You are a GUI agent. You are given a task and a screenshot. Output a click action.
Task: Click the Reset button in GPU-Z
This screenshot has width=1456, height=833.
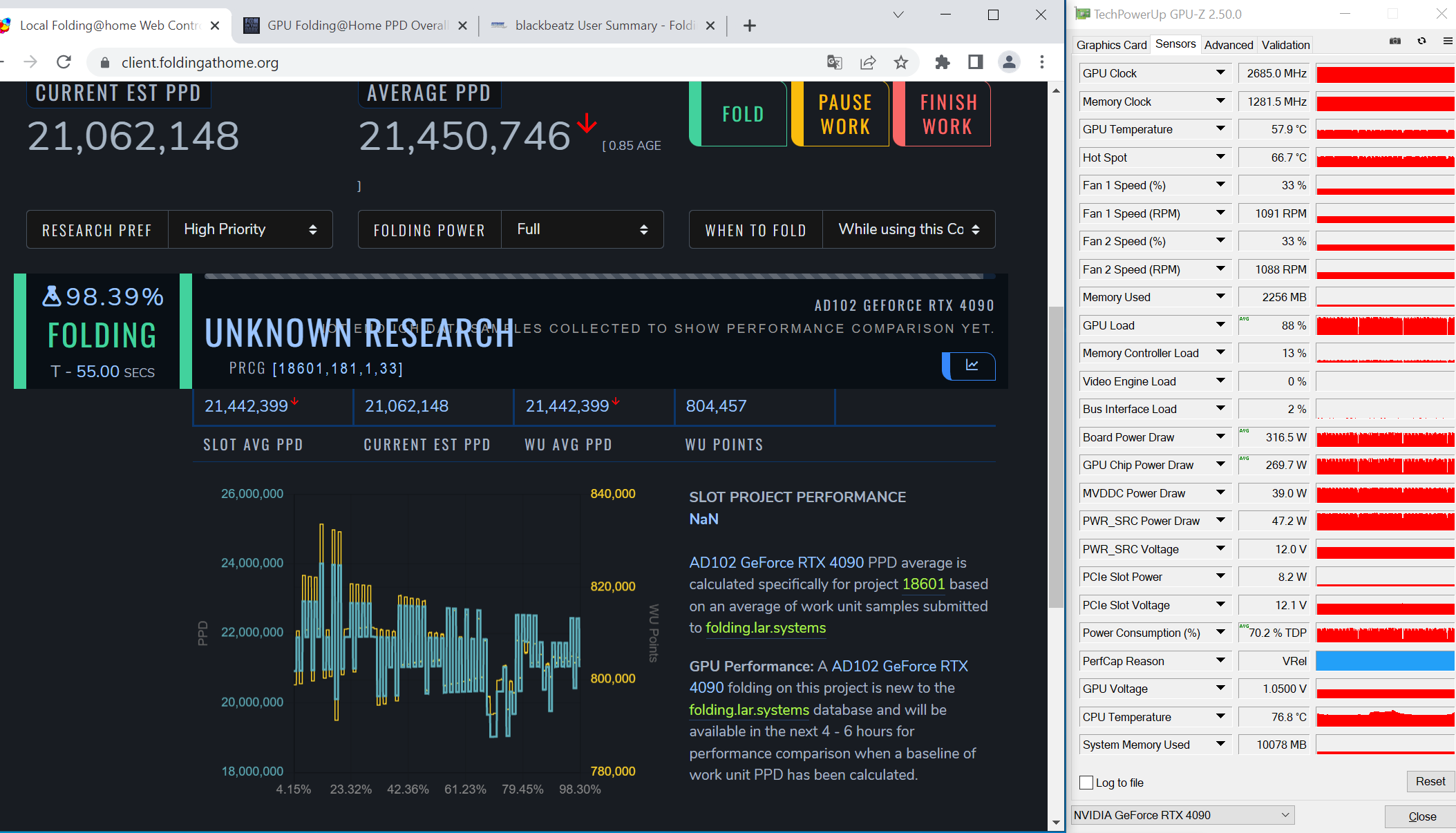coord(1430,781)
